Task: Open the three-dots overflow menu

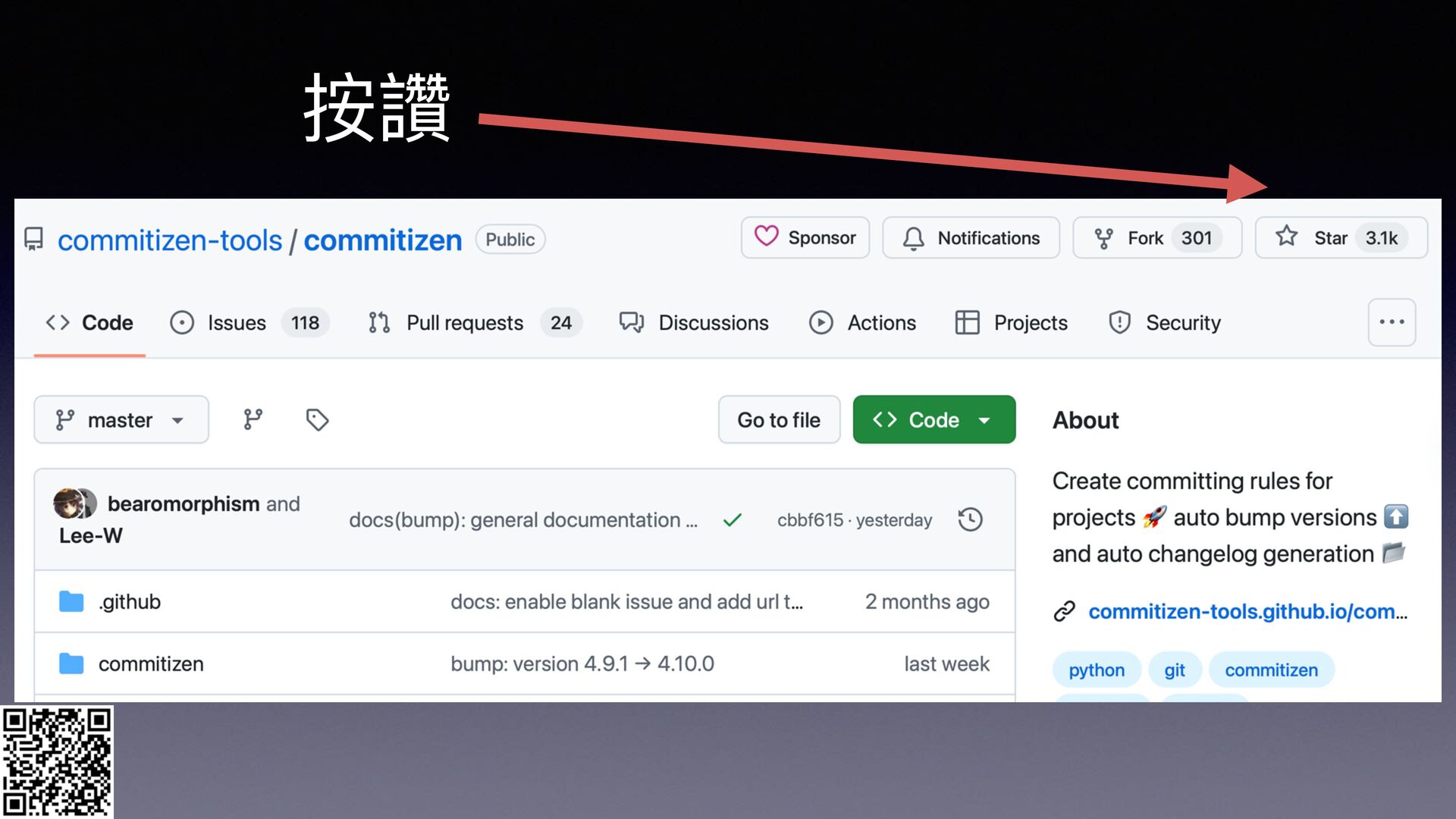Action: 1392,322
